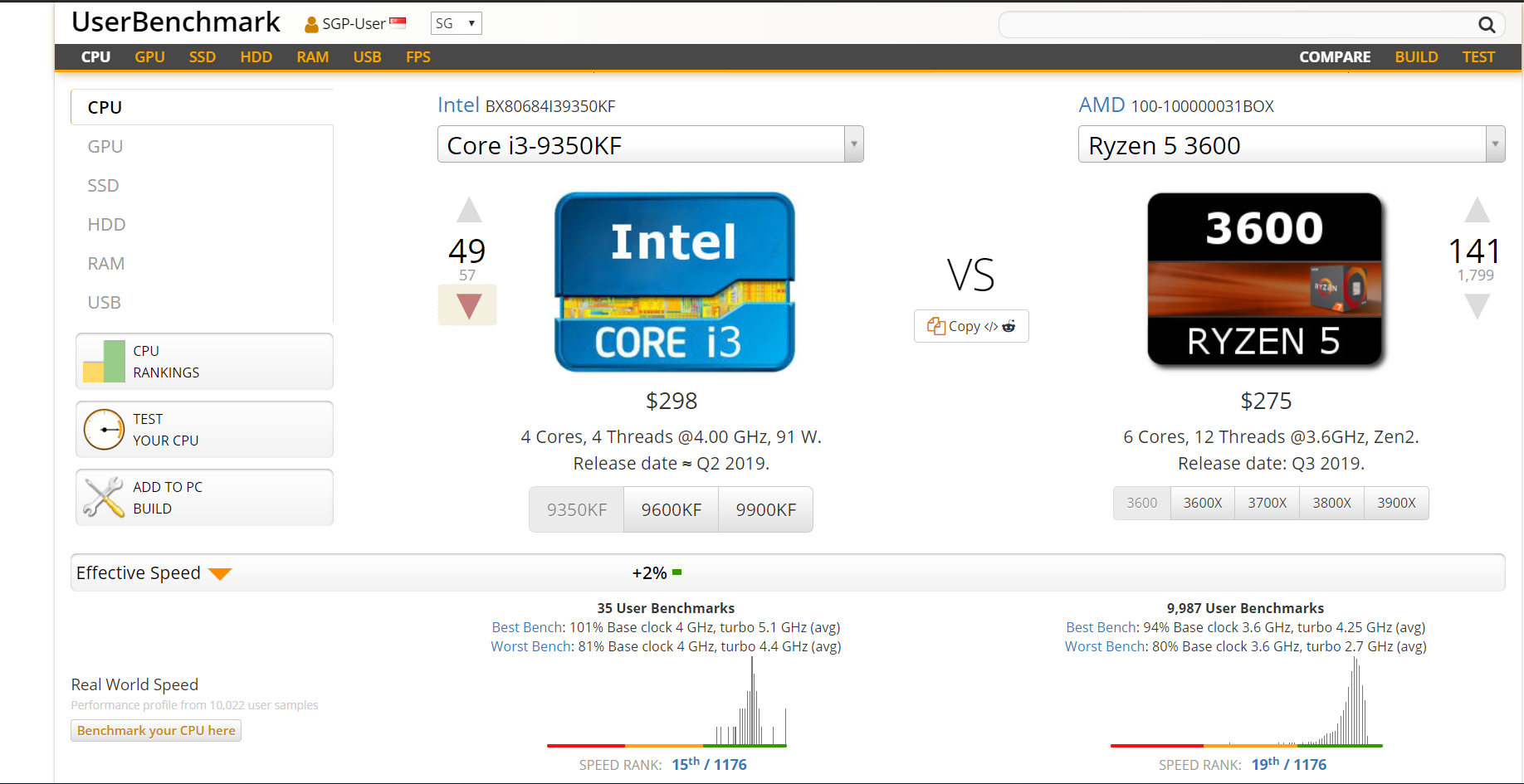Open the SG country selector dropdown
The image size is (1524, 784).
click(x=457, y=23)
